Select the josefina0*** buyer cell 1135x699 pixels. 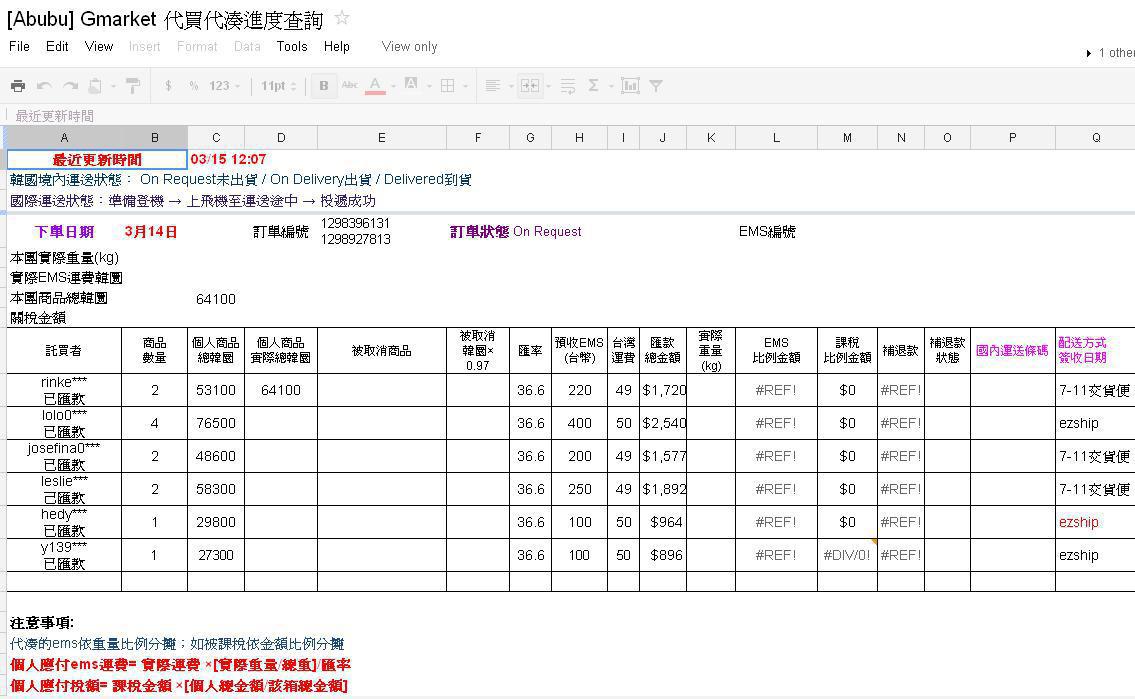(x=64, y=457)
